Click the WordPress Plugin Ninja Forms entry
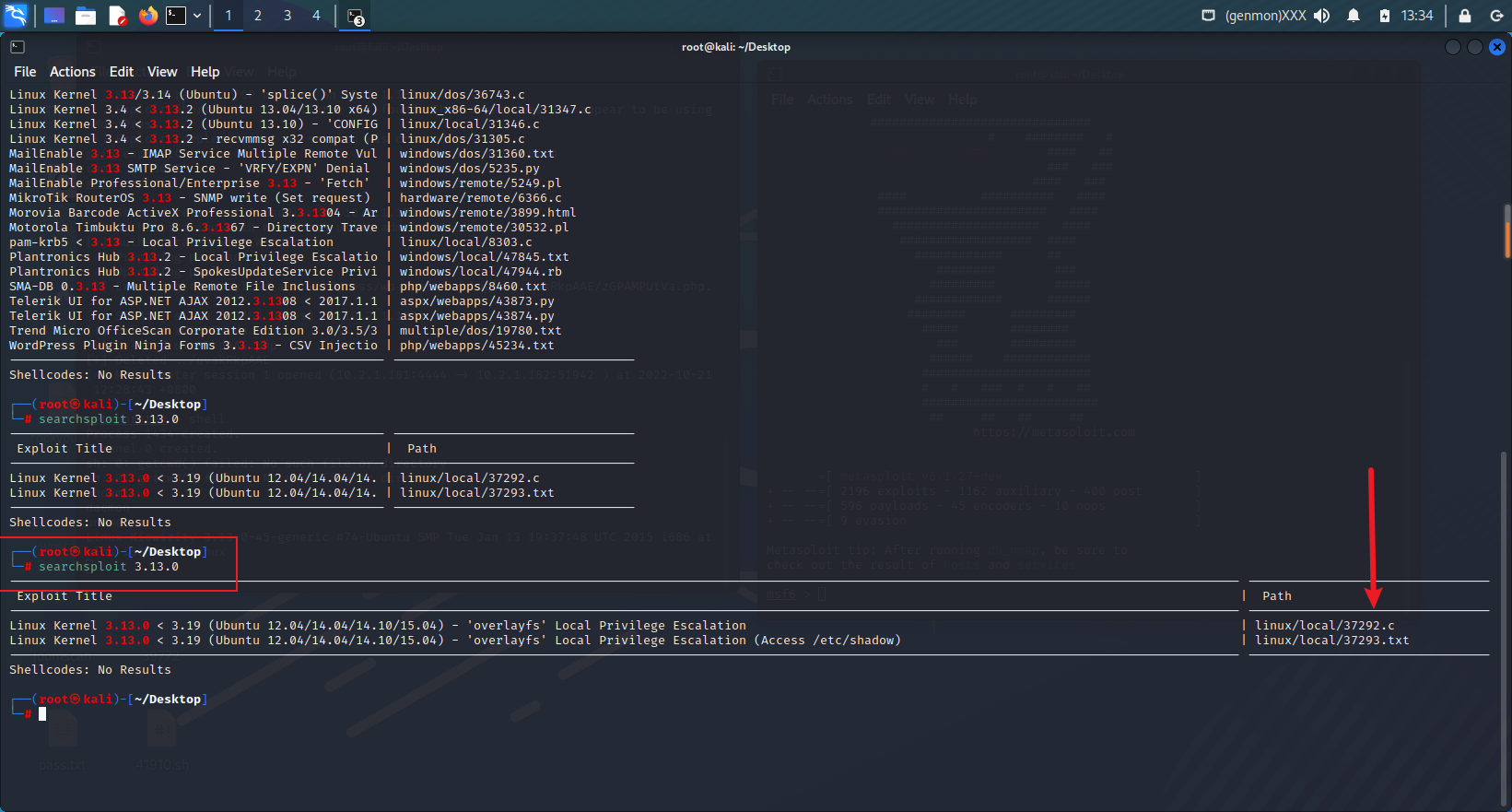 [x=193, y=346]
